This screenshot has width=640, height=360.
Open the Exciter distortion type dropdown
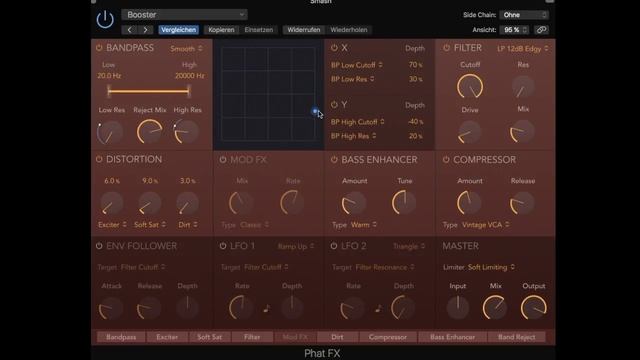112,224
